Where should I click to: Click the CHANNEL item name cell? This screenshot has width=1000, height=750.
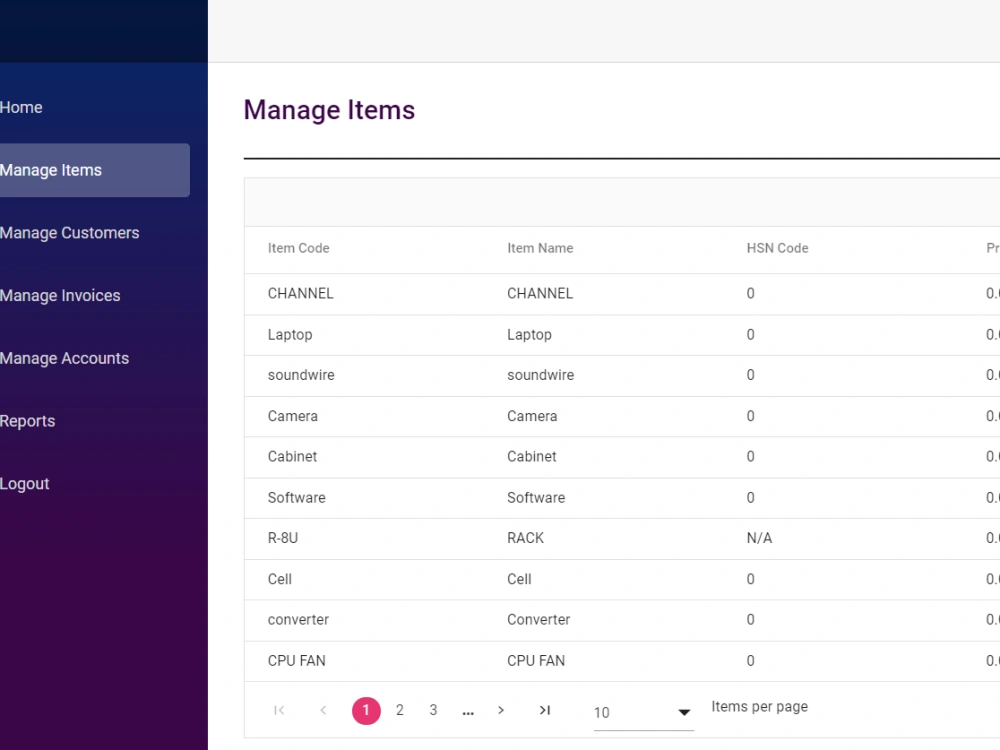[x=540, y=293]
